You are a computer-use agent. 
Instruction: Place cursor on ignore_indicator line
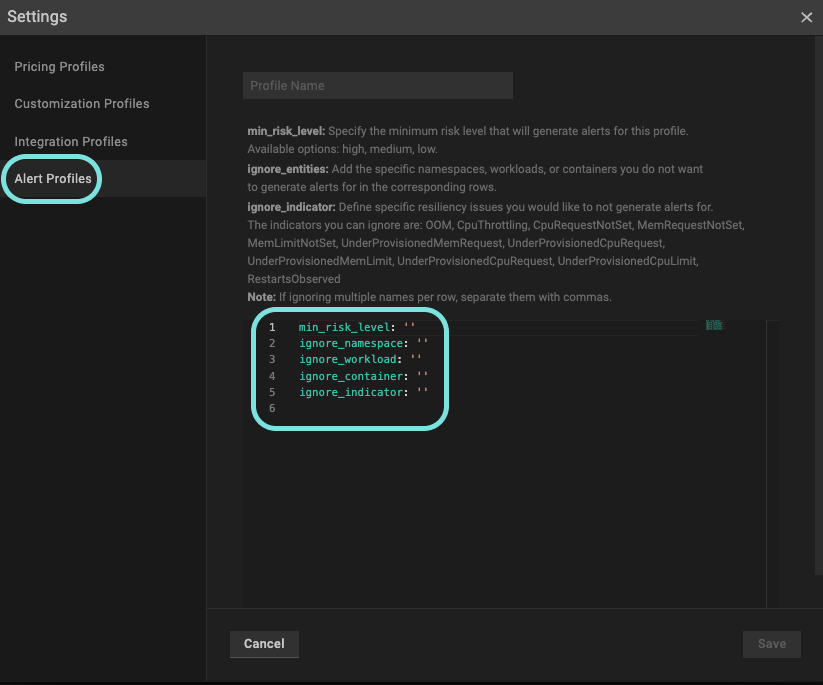tap(363, 392)
